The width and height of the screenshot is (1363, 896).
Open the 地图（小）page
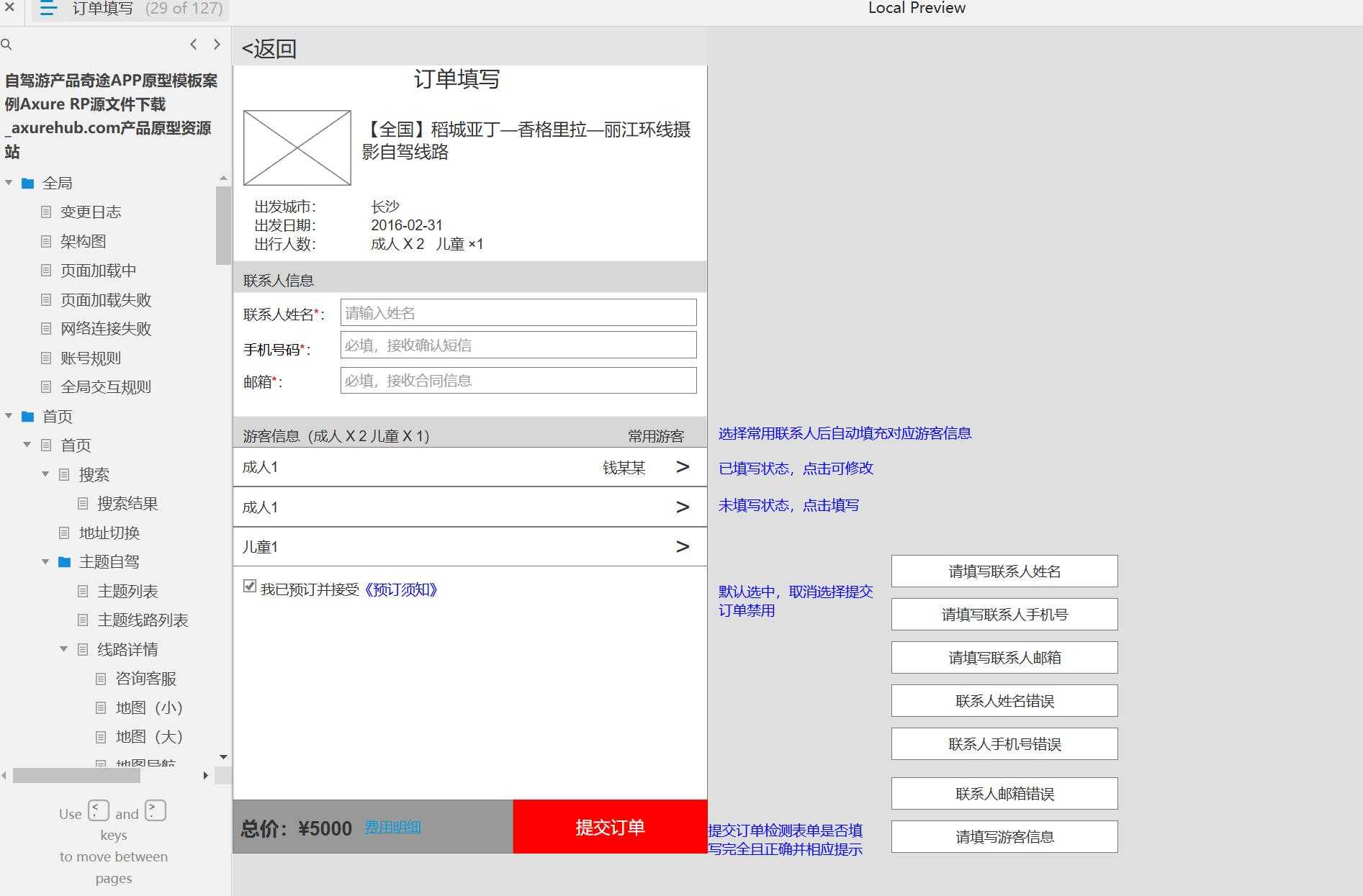click(x=149, y=707)
